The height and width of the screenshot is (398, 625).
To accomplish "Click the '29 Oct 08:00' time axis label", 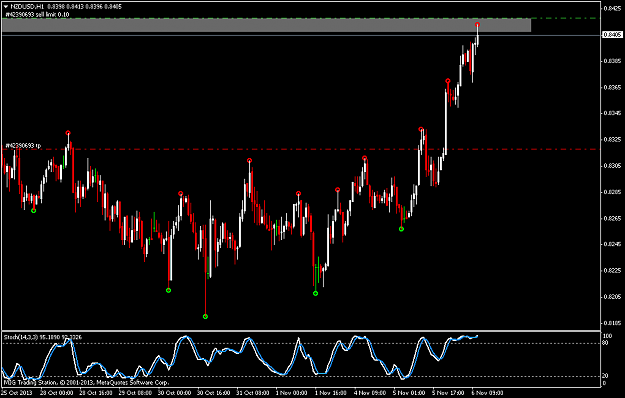I will (x=135, y=393).
